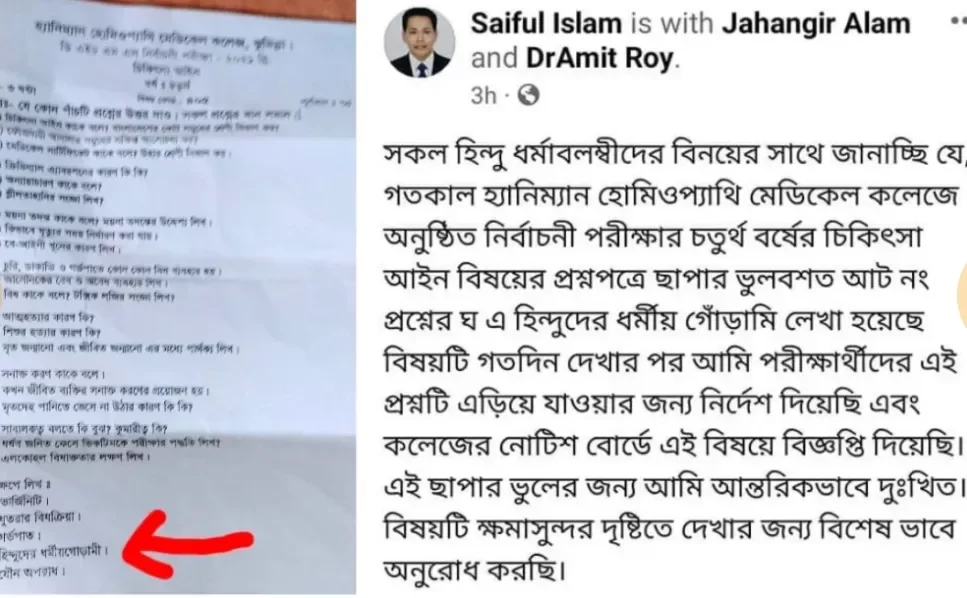This screenshot has width=967, height=598.
Task: Click the 'ভার্জিনিটি' line in the photo
Action: click(25, 501)
